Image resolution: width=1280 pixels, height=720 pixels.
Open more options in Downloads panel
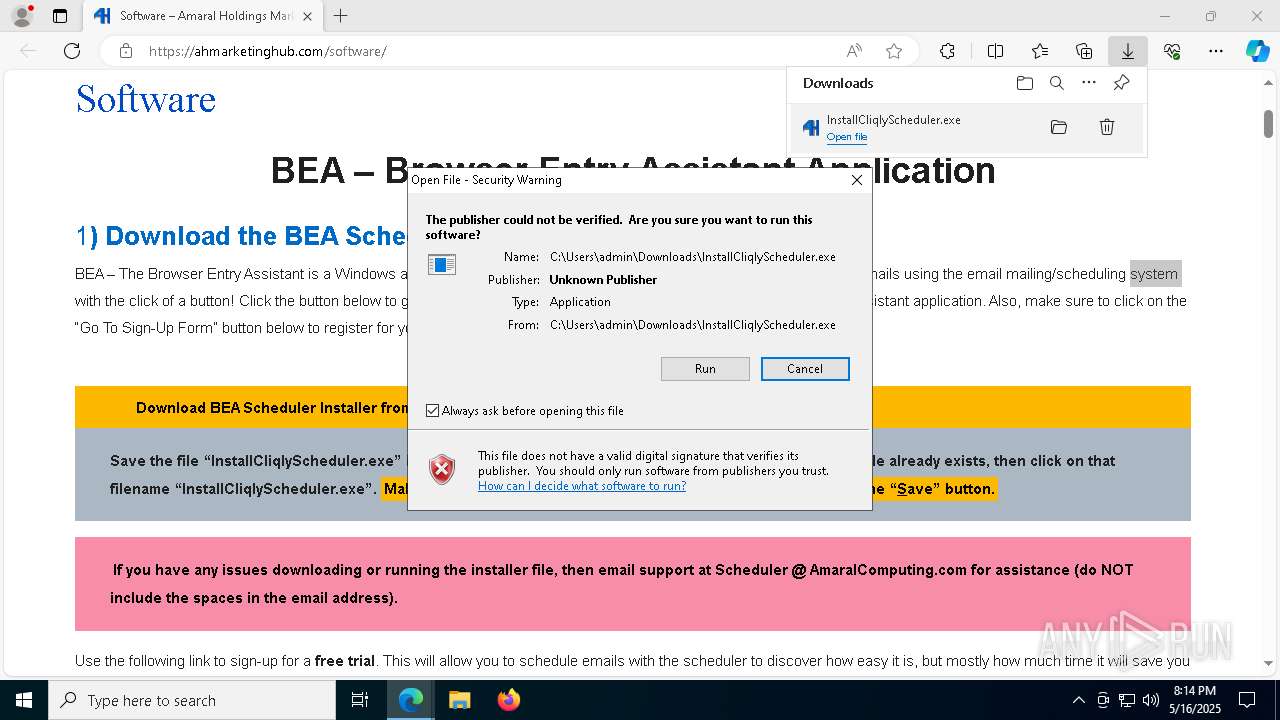tap(1089, 83)
